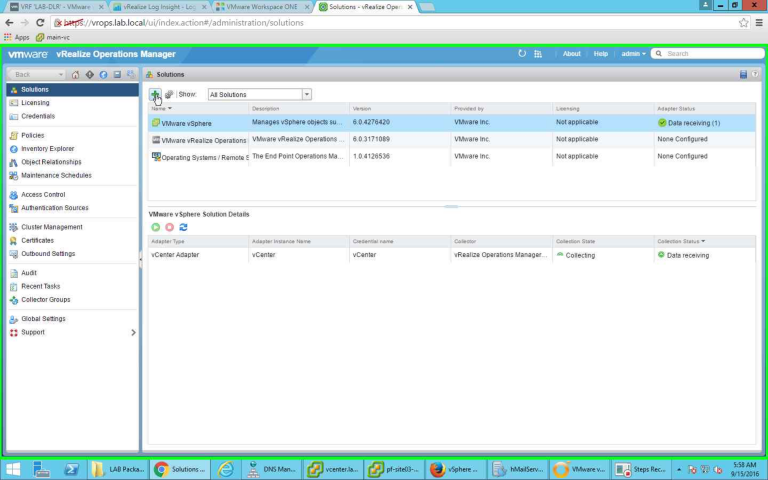Open the Show All Solutions dropdown
This screenshot has height=480, width=768.
[x=307, y=94]
